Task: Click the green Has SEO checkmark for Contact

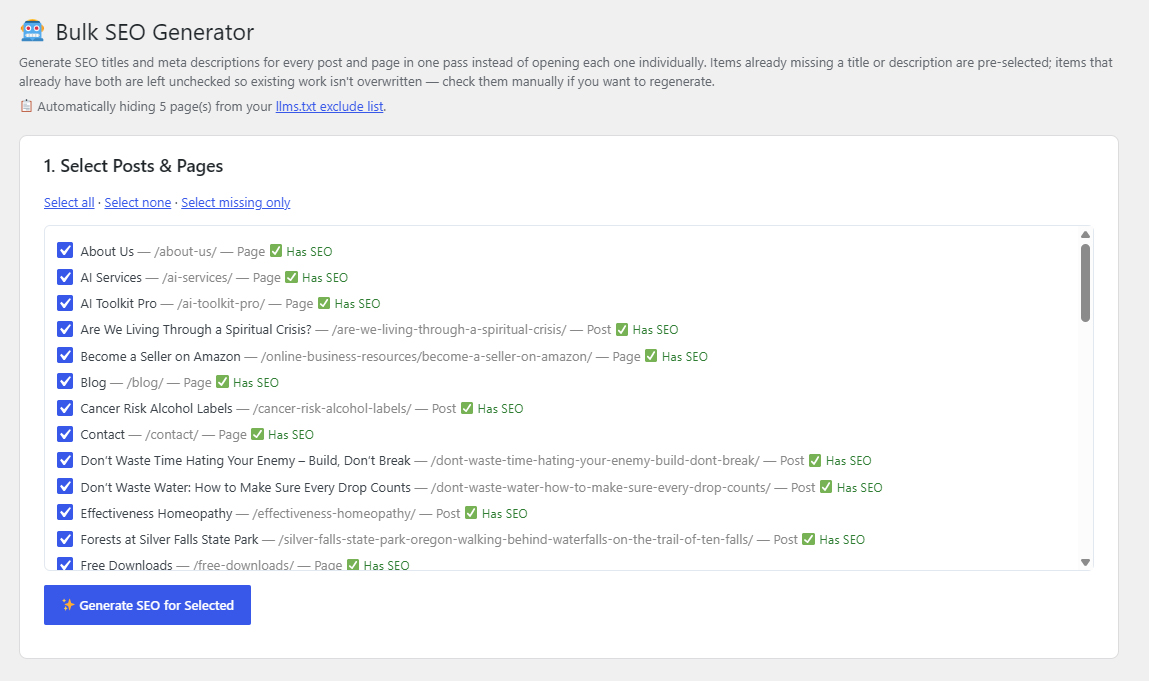Action: coord(257,434)
